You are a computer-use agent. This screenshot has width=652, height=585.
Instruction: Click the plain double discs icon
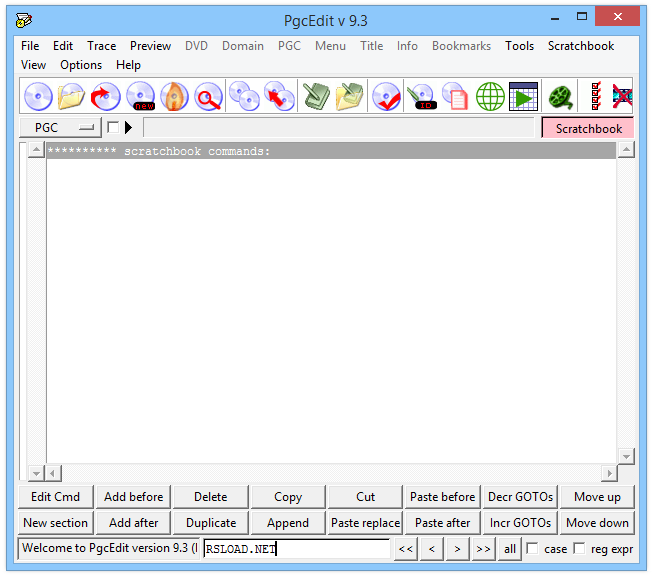(x=244, y=96)
